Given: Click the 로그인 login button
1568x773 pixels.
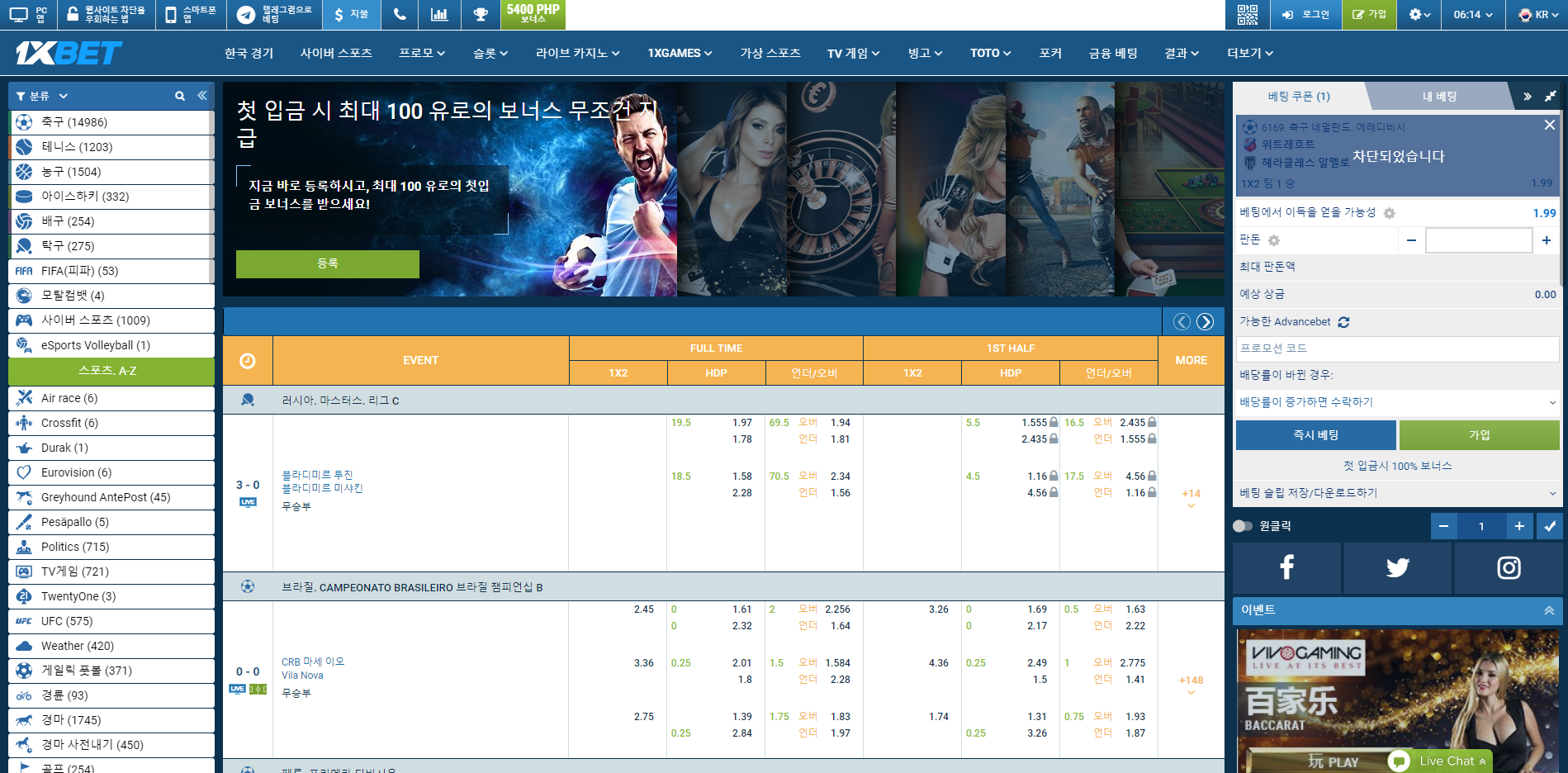Looking at the screenshot, I should pos(1306,14).
